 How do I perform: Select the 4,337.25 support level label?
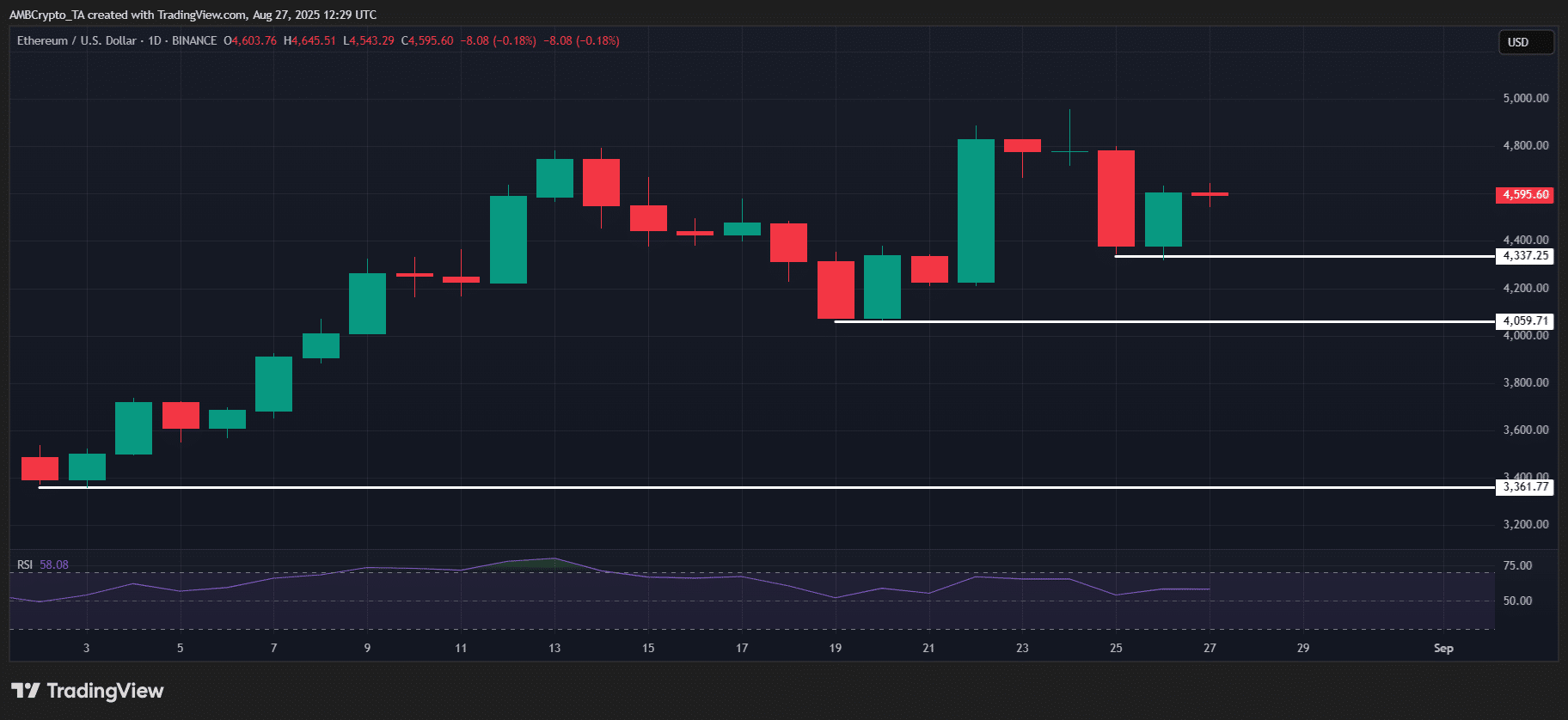1525,256
